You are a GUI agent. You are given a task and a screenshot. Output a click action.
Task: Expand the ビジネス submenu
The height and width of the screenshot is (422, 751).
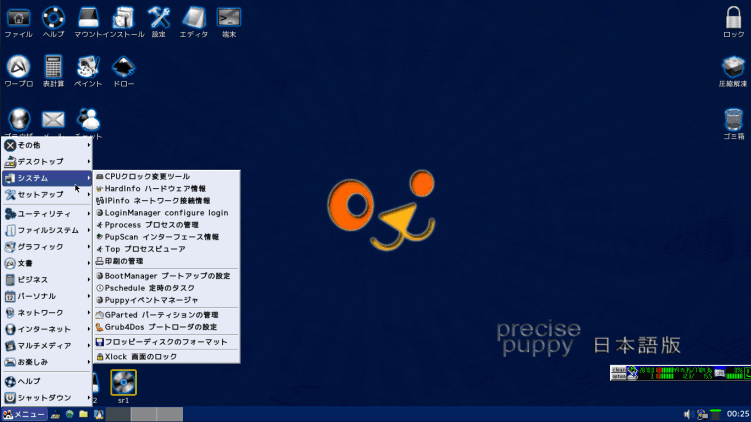47,280
